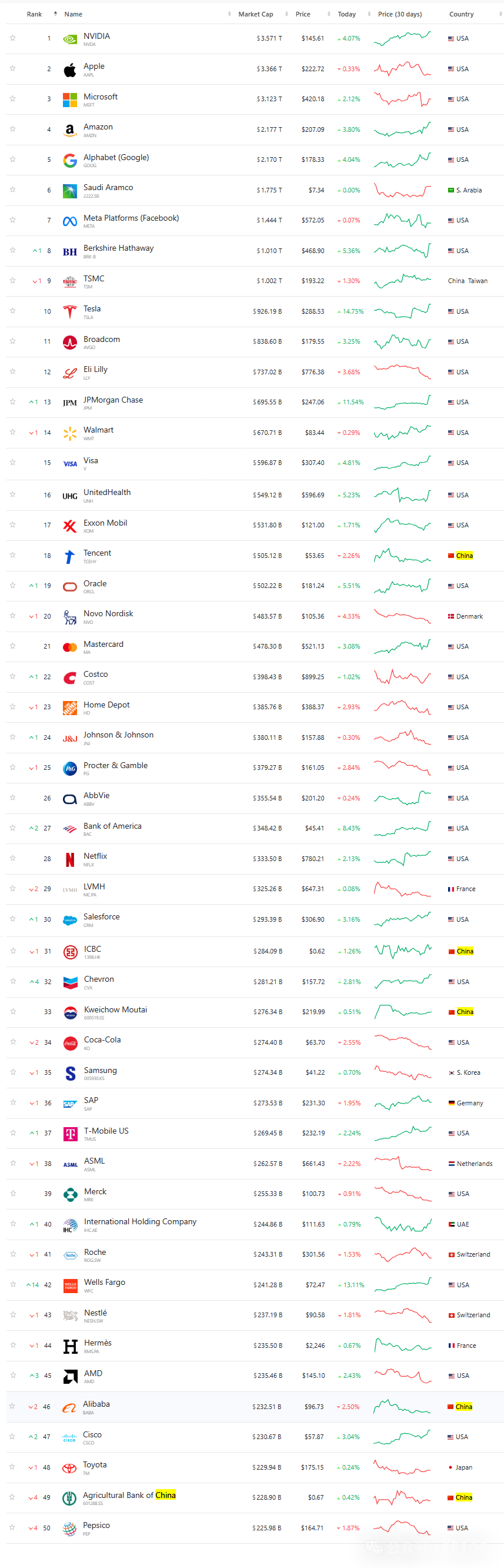Sort table by Market Cap column
This screenshot has height=1568, width=504.
tap(255, 14)
